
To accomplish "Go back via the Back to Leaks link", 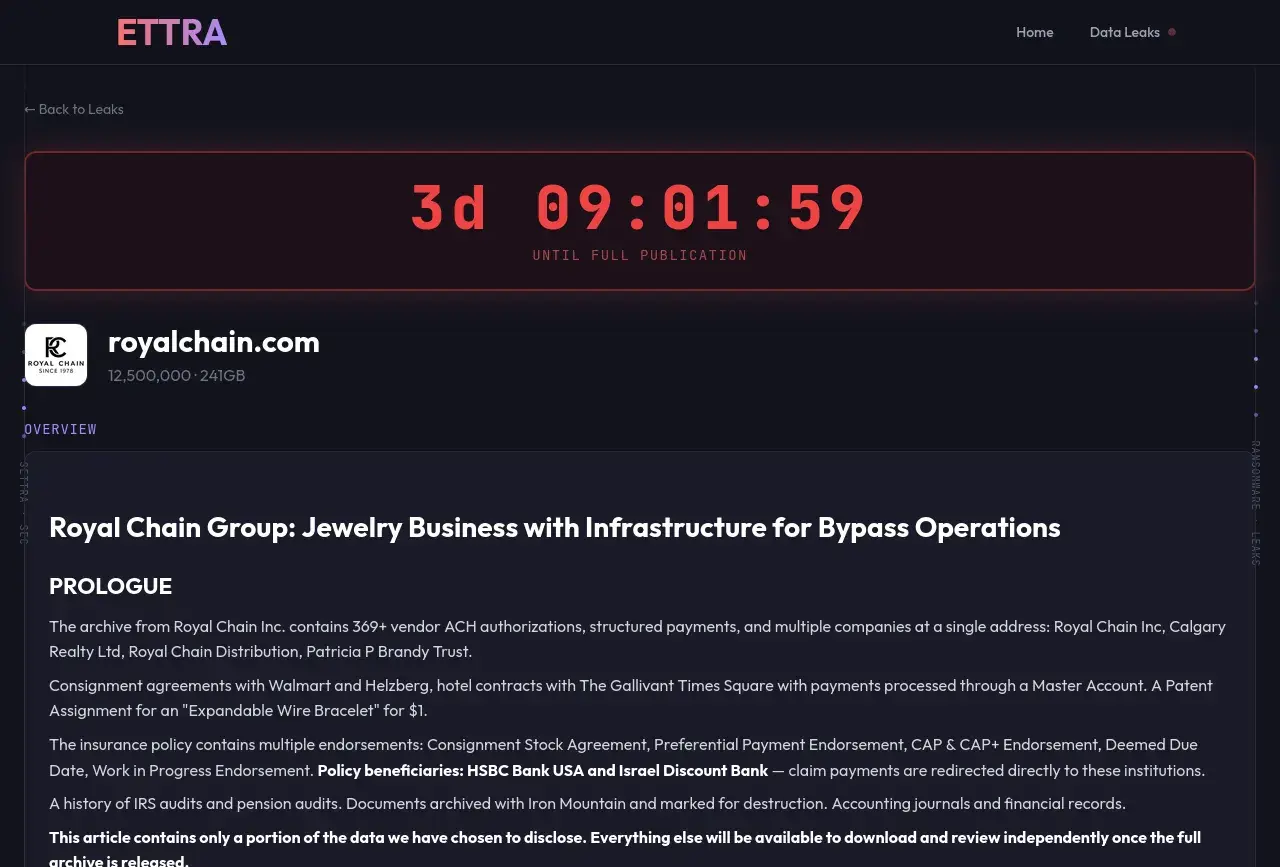I will pos(74,109).
